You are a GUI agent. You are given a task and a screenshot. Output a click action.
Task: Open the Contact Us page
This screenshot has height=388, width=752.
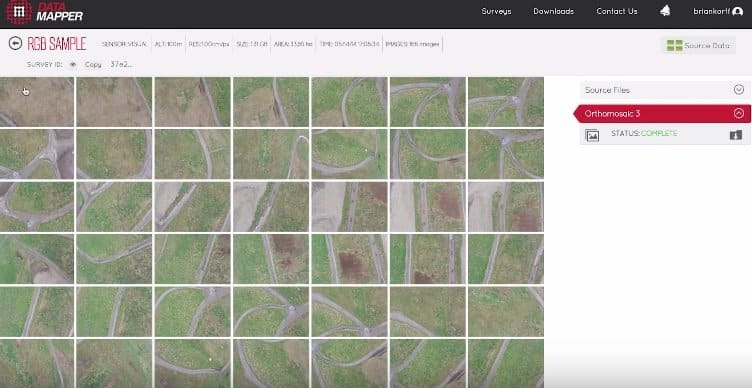coord(617,11)
